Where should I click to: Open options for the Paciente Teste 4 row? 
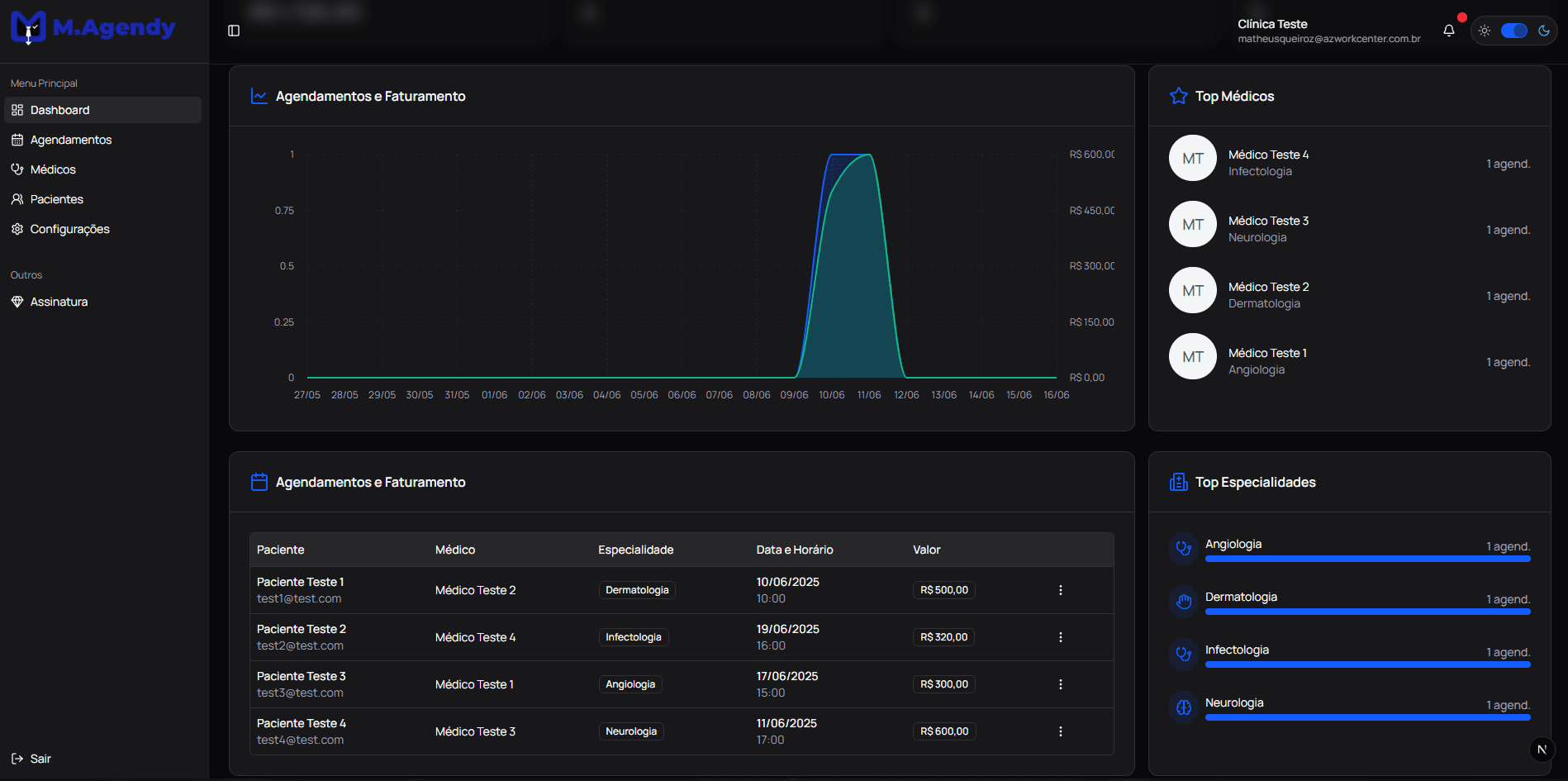pyautogui.click(x=1060, y=731)
